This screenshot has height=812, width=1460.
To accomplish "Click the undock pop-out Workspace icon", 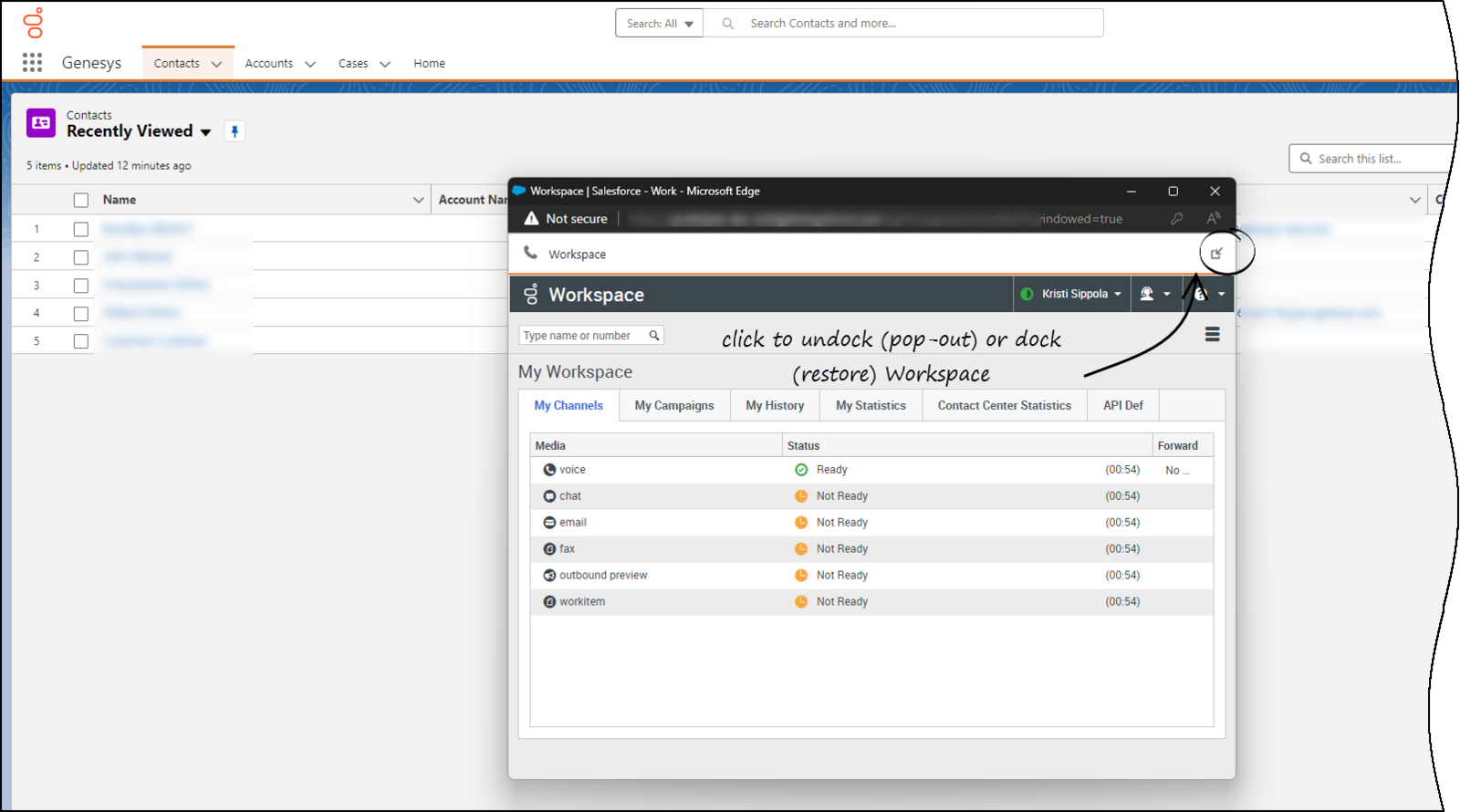I will [1215, 254].
